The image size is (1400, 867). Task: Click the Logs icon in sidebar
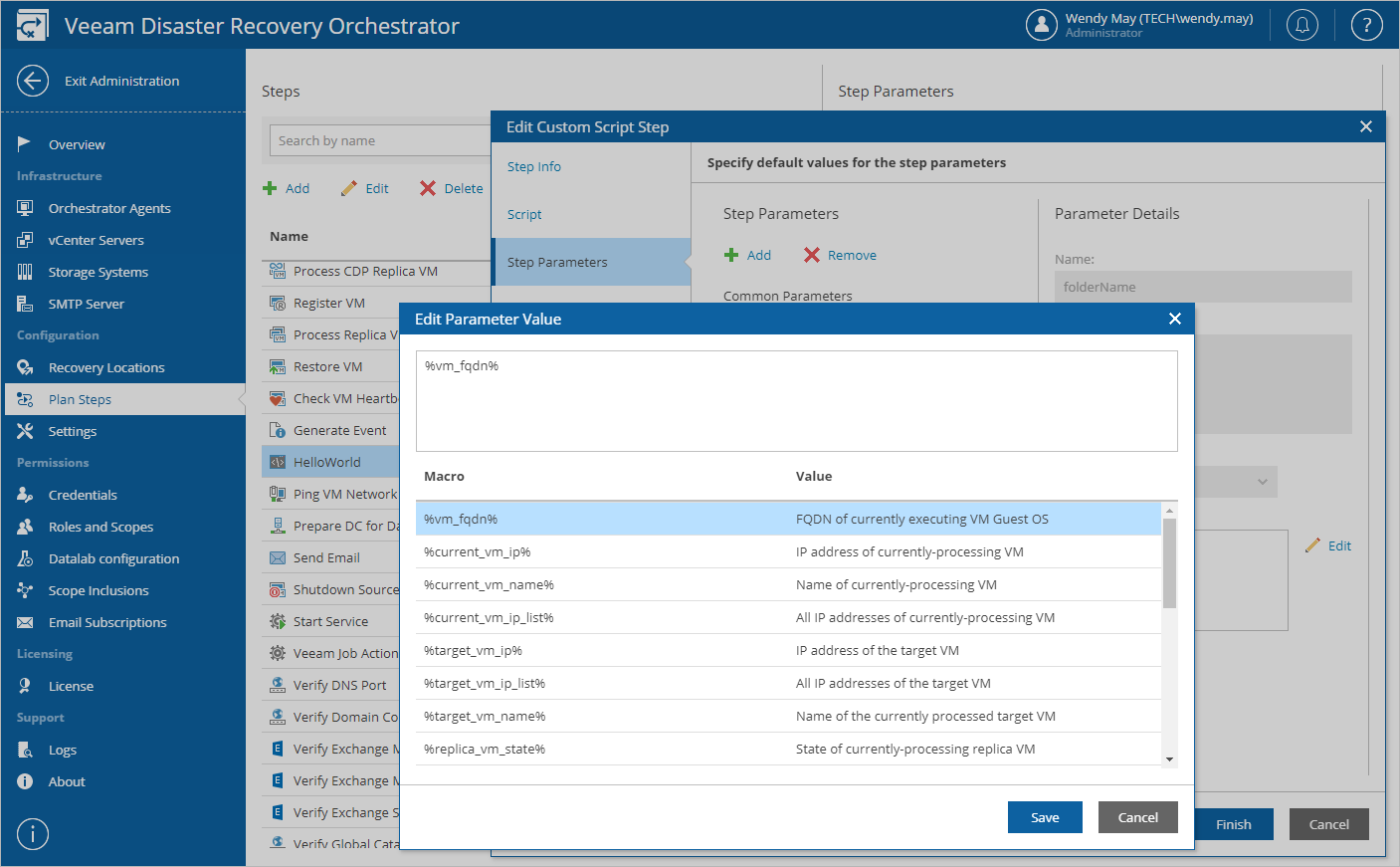pos(25,750)
